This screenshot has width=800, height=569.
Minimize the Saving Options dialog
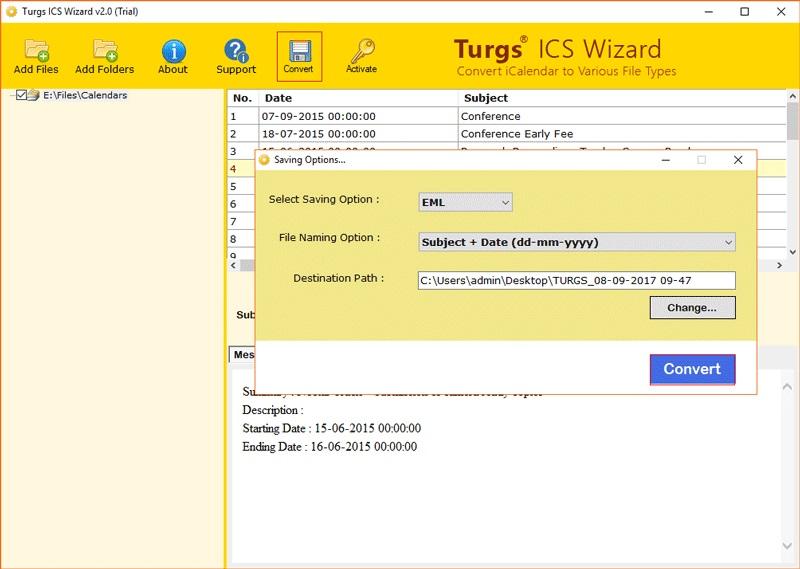(x=666, y=160)
